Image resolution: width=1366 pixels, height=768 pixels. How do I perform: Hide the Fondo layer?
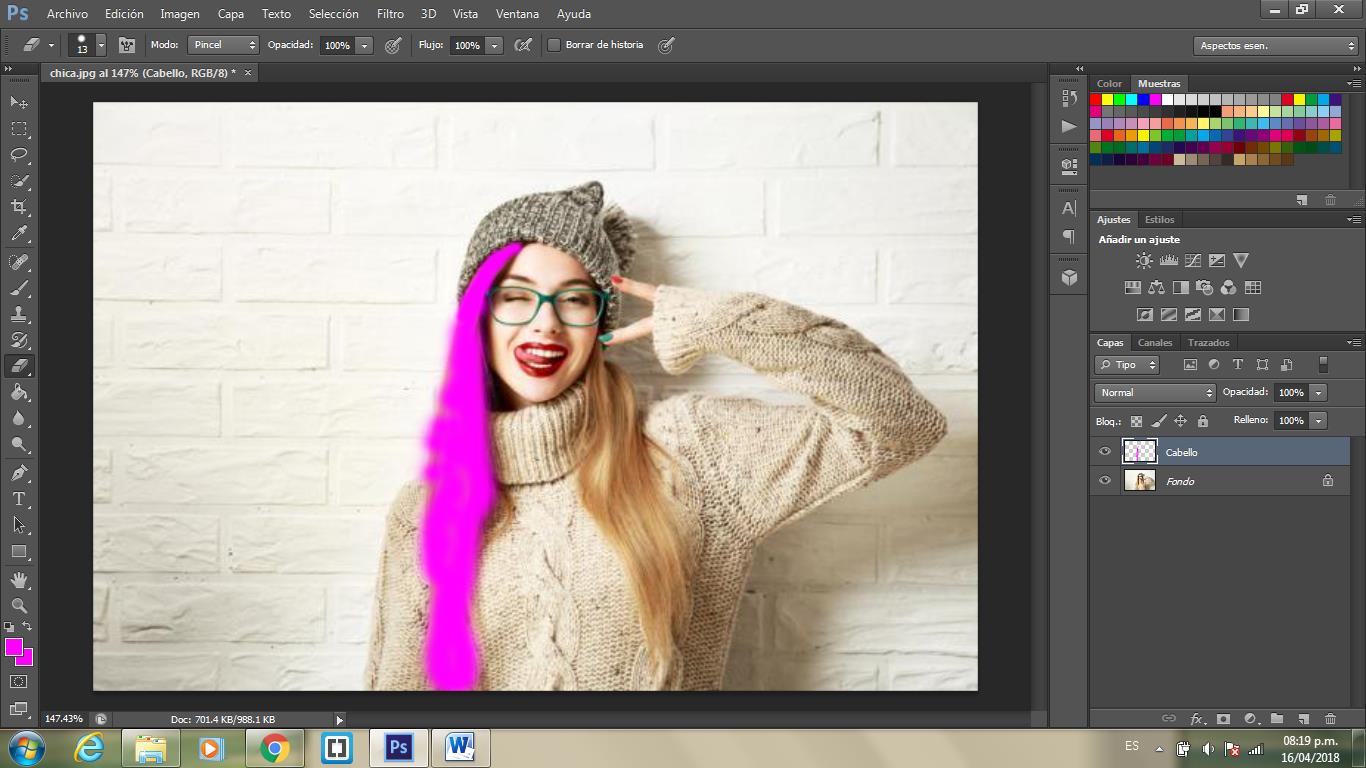tap(1105, 481)
